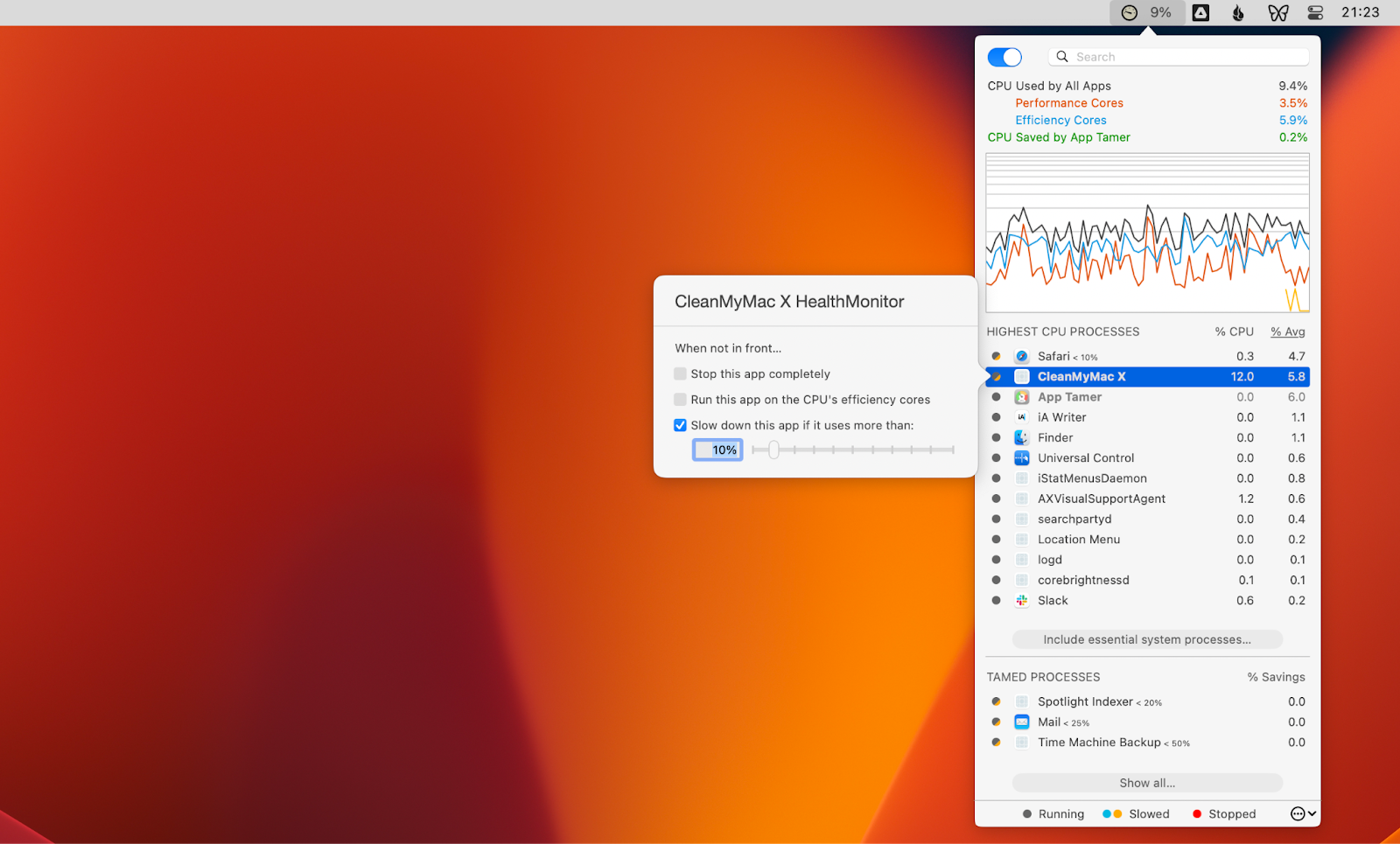Click the search magnifier icon in the popover
Screen dimensions: 1400x844
click(x=1061, y=56)
